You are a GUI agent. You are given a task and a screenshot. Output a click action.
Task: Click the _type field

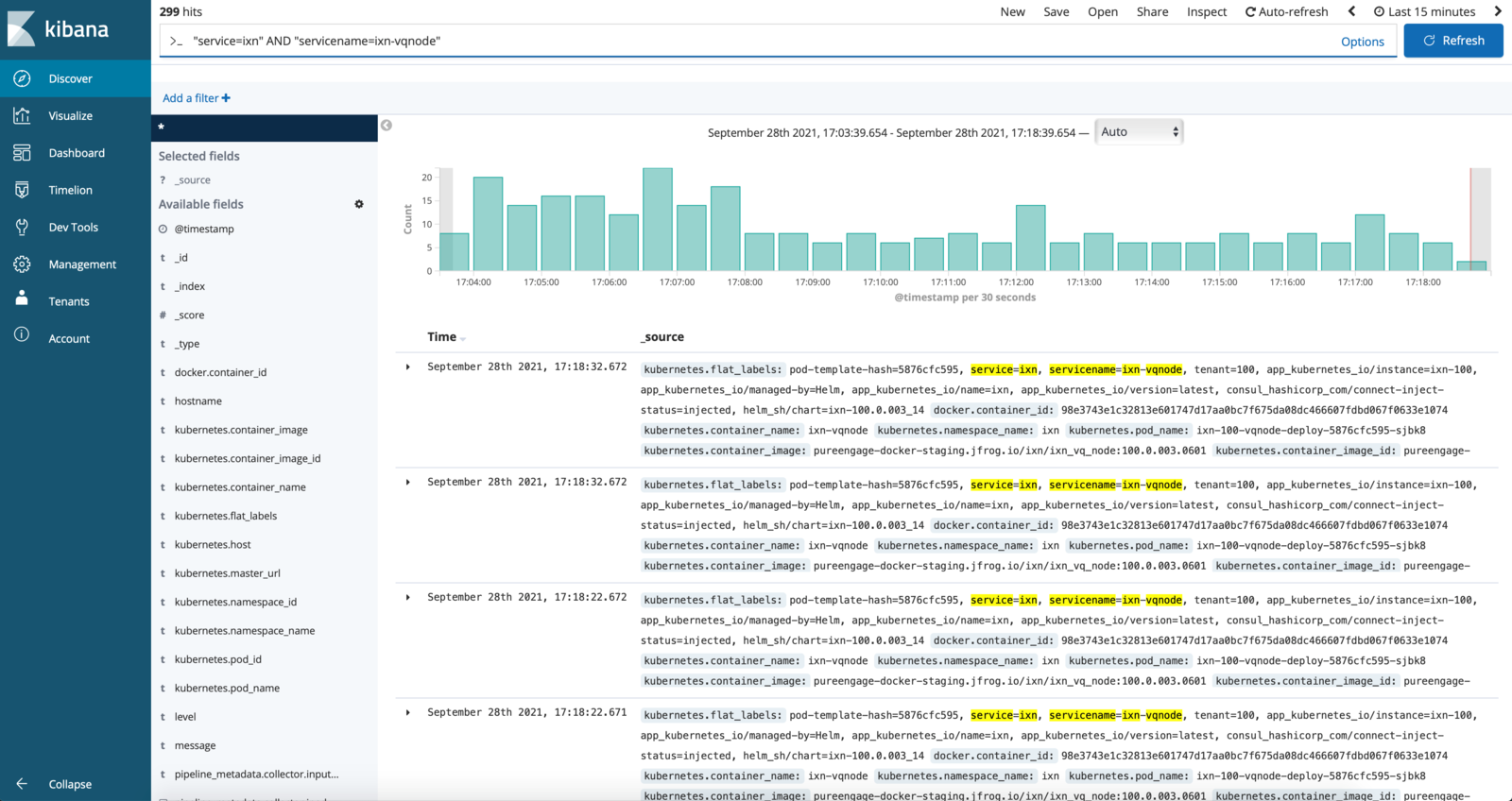click(187, 345)
